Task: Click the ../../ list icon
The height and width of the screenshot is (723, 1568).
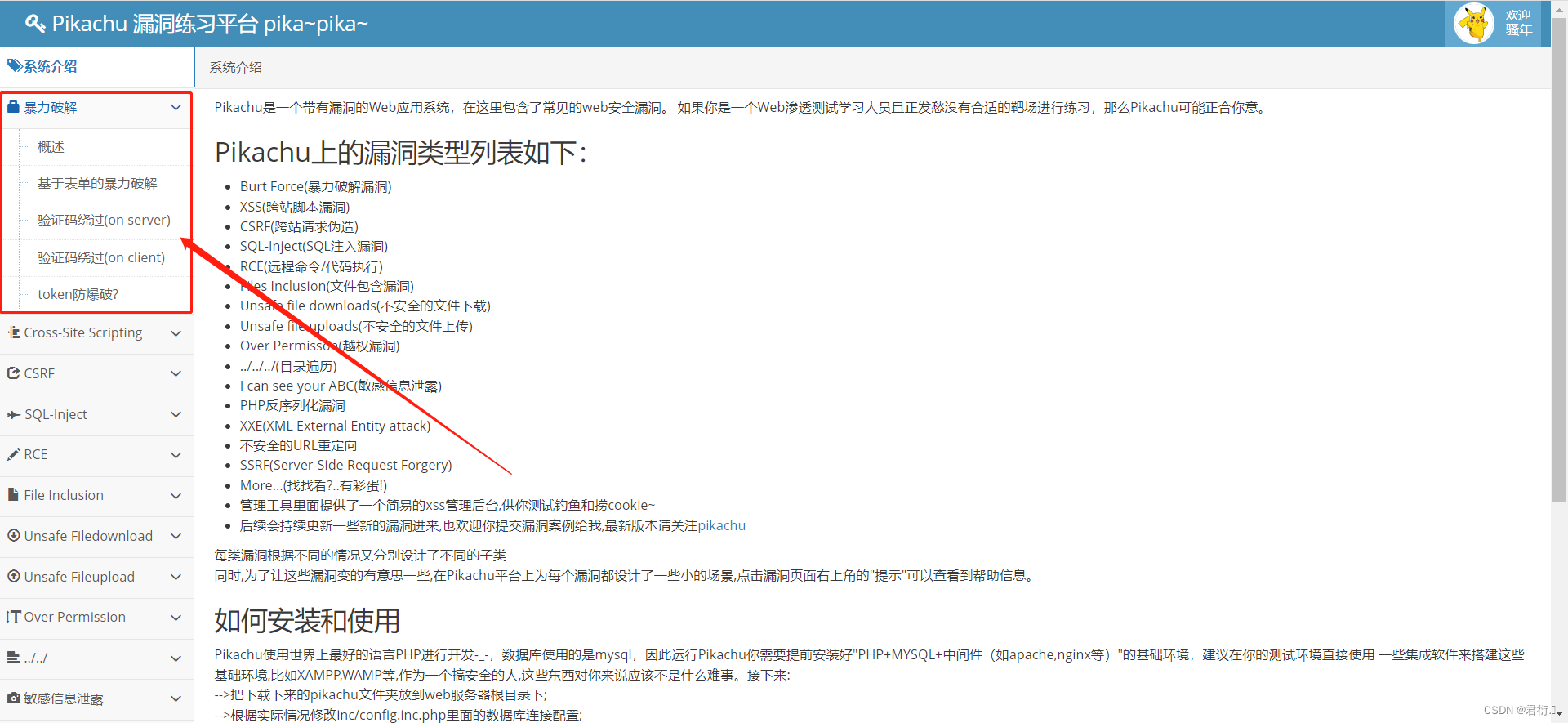Action: point(13,657)
